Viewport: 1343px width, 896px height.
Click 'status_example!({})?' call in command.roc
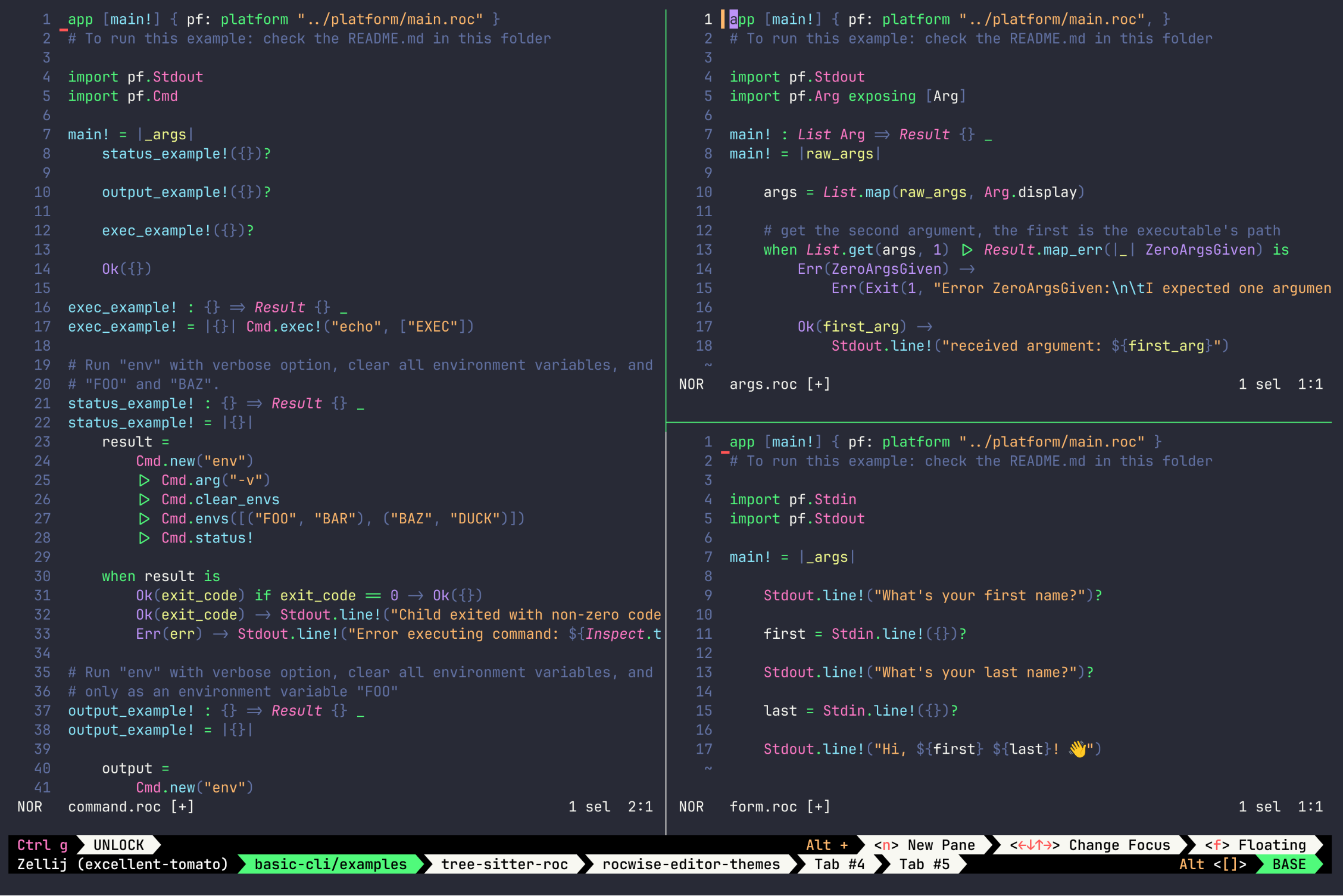(186, 154)
